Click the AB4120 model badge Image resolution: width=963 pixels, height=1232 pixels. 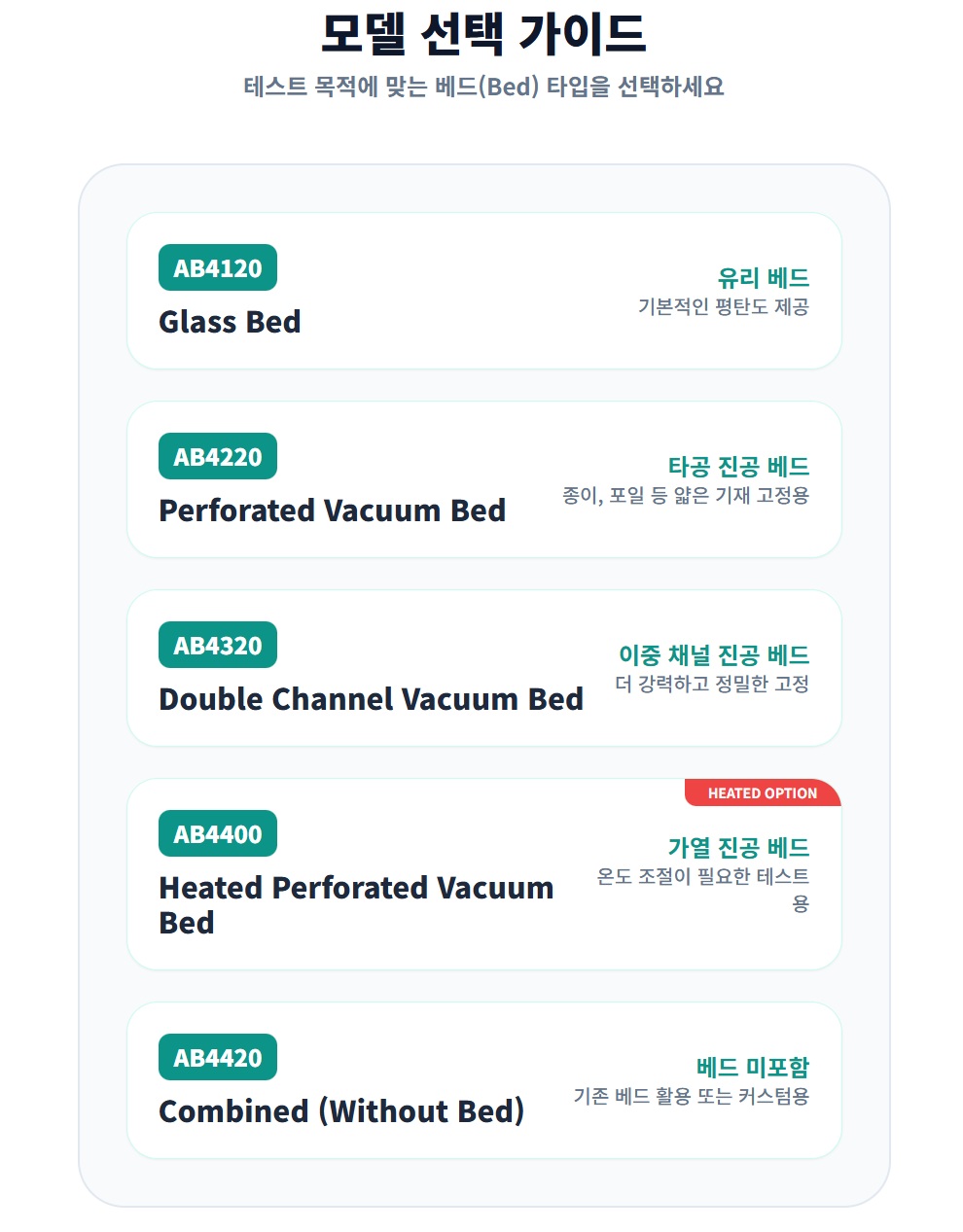coord(218,268)
